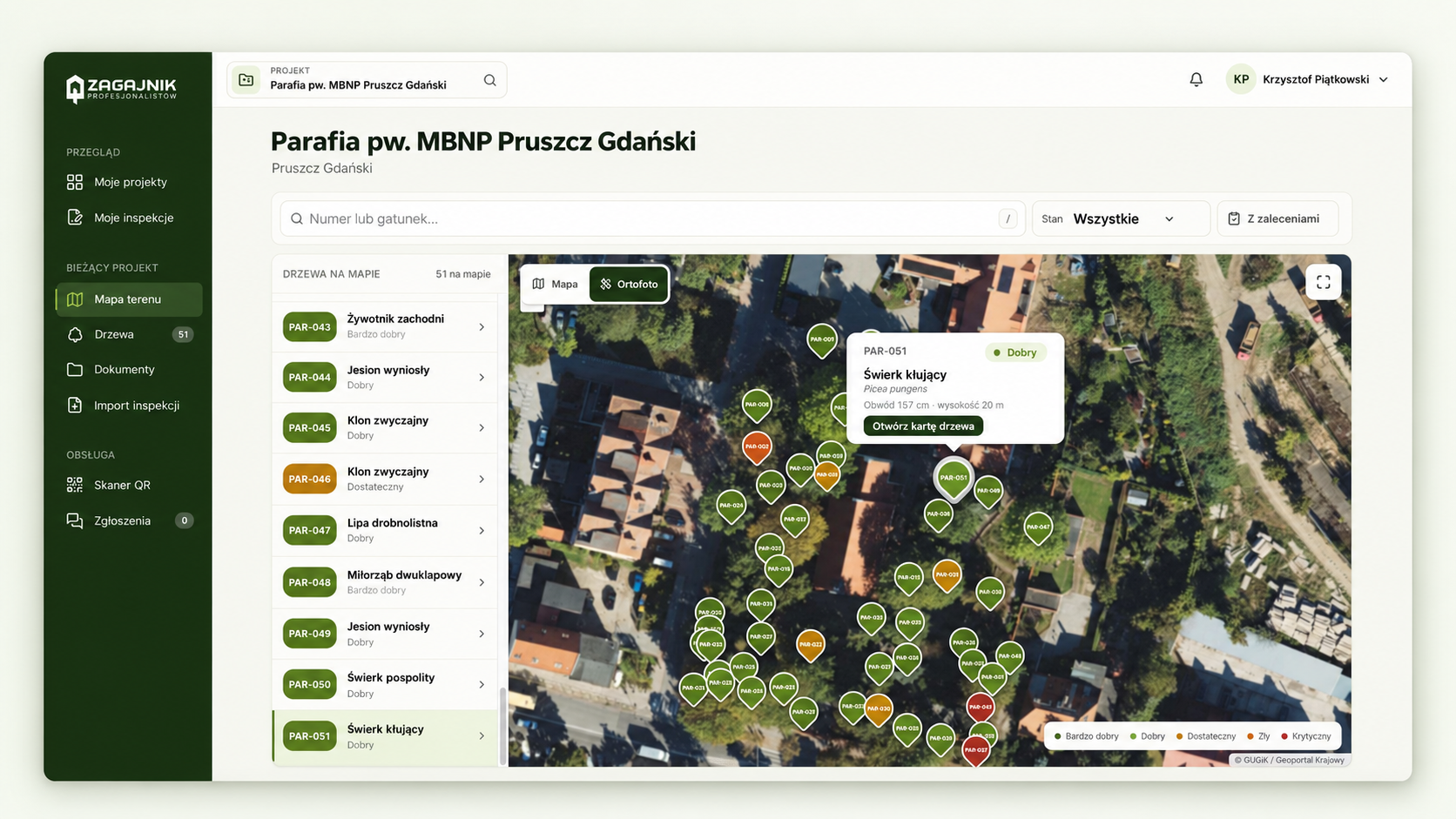1456x819 pixels.
Task: Click Otwórz kartę drzewa button
Action: 923,426
